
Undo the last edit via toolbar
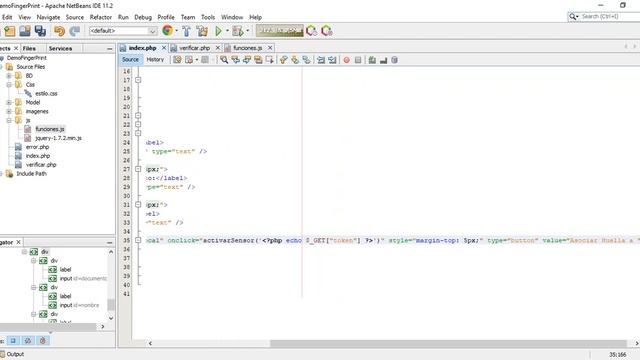click(60, 31)
